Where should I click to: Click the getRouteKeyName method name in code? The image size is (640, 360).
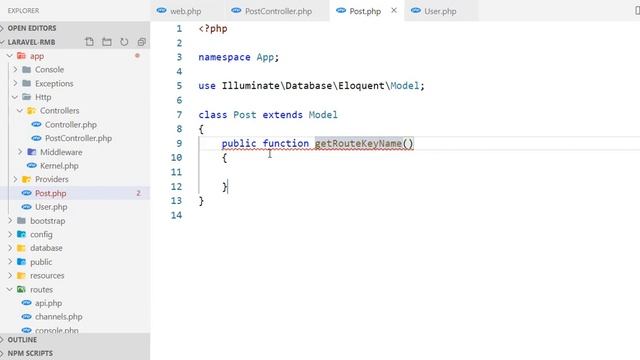coord(358,143)
